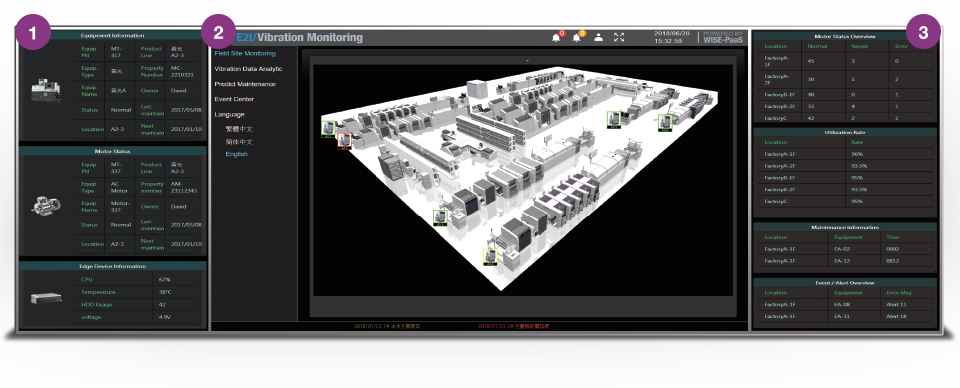Click FactoryA-1F row in Motor Status Overview
Viewport: 960px width, 388px height.
pos(844,61)
